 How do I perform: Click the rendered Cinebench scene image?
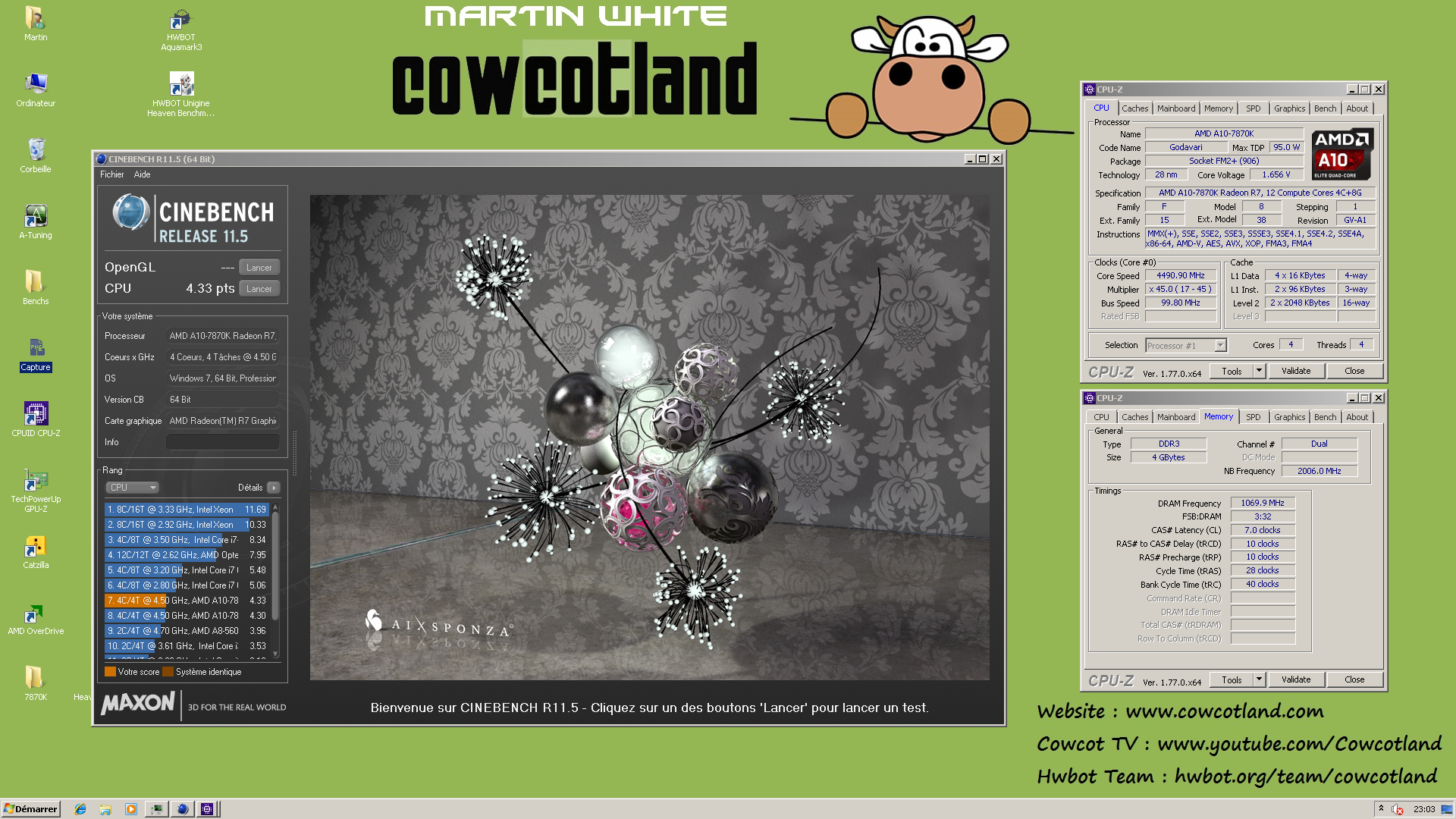[649, 438]
